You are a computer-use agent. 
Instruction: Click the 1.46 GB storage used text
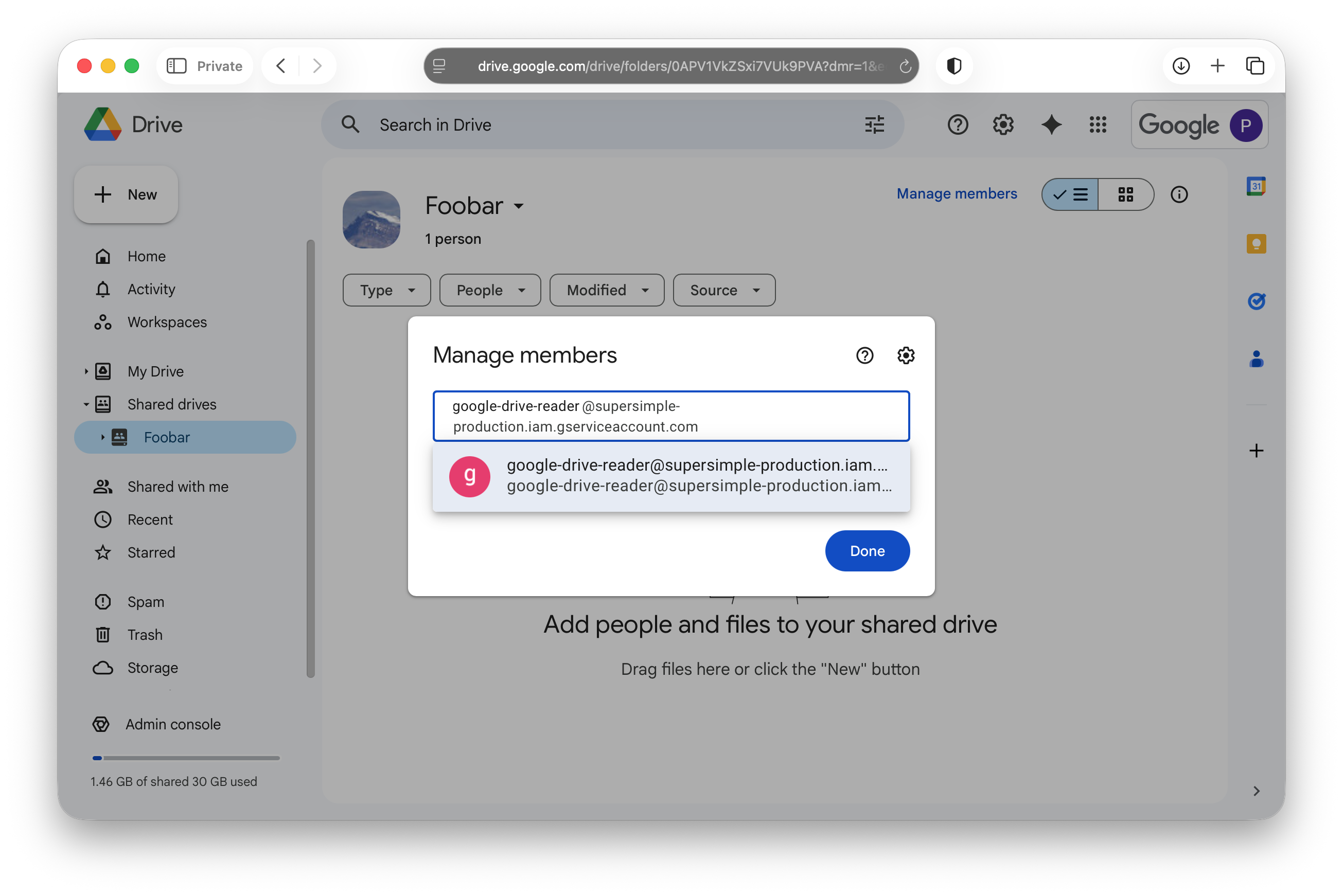pyautogui.click(x=174, y=782)
